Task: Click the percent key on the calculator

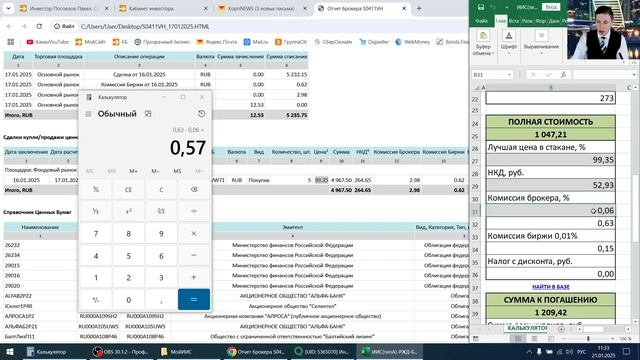Action: coord(96,189)
